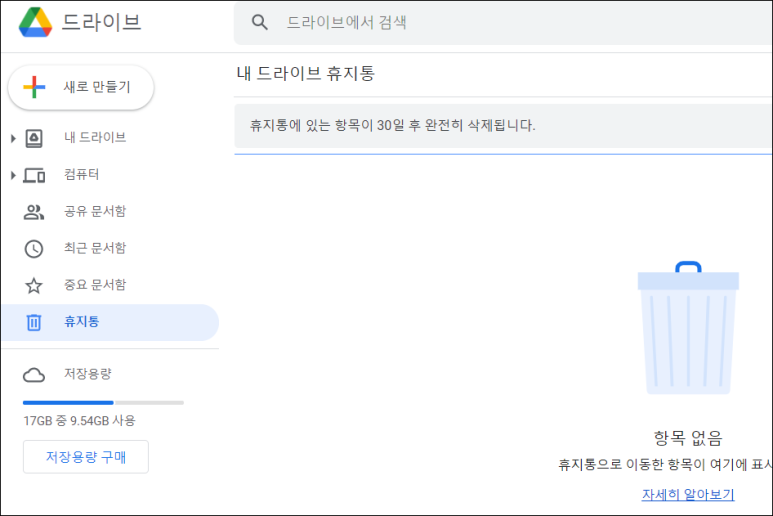Click the 최근 문서함 clock icon
Viewport: 773px width, 516px height.
tap(34, 249)
